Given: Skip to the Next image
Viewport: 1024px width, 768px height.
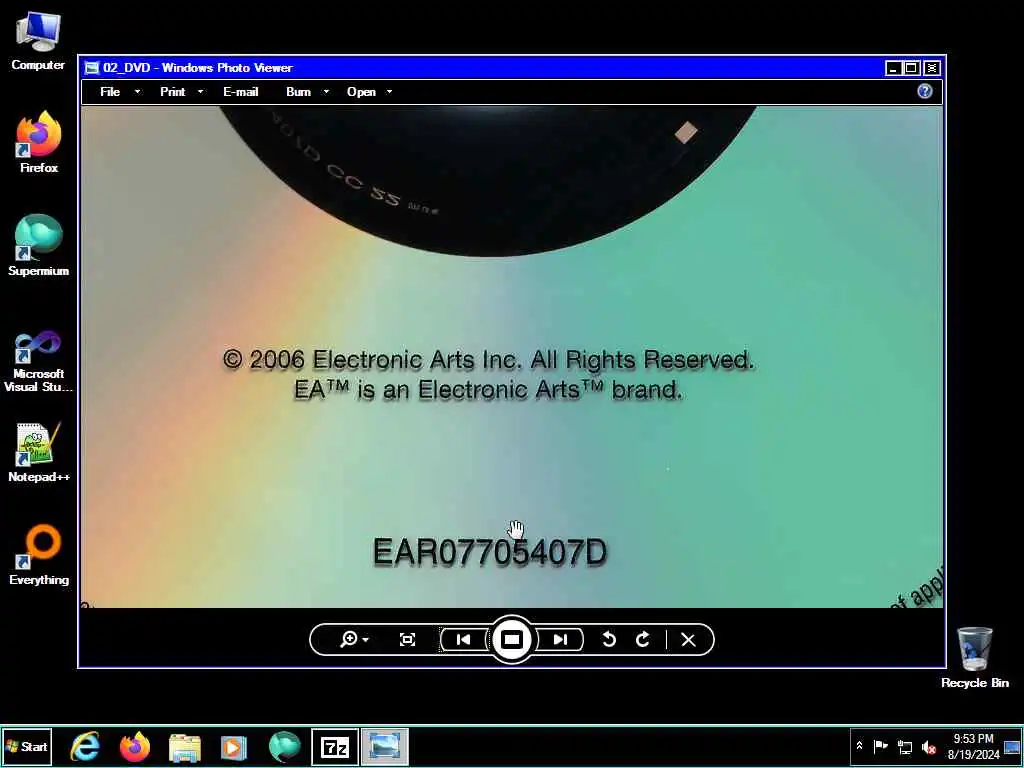Looking at the screenshot, I should tap(560, 640).
